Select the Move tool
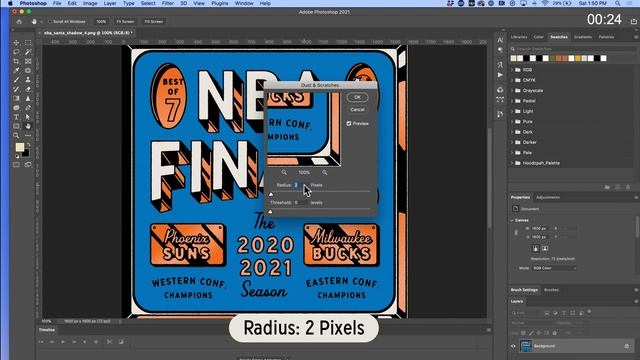 click(16, 42)
